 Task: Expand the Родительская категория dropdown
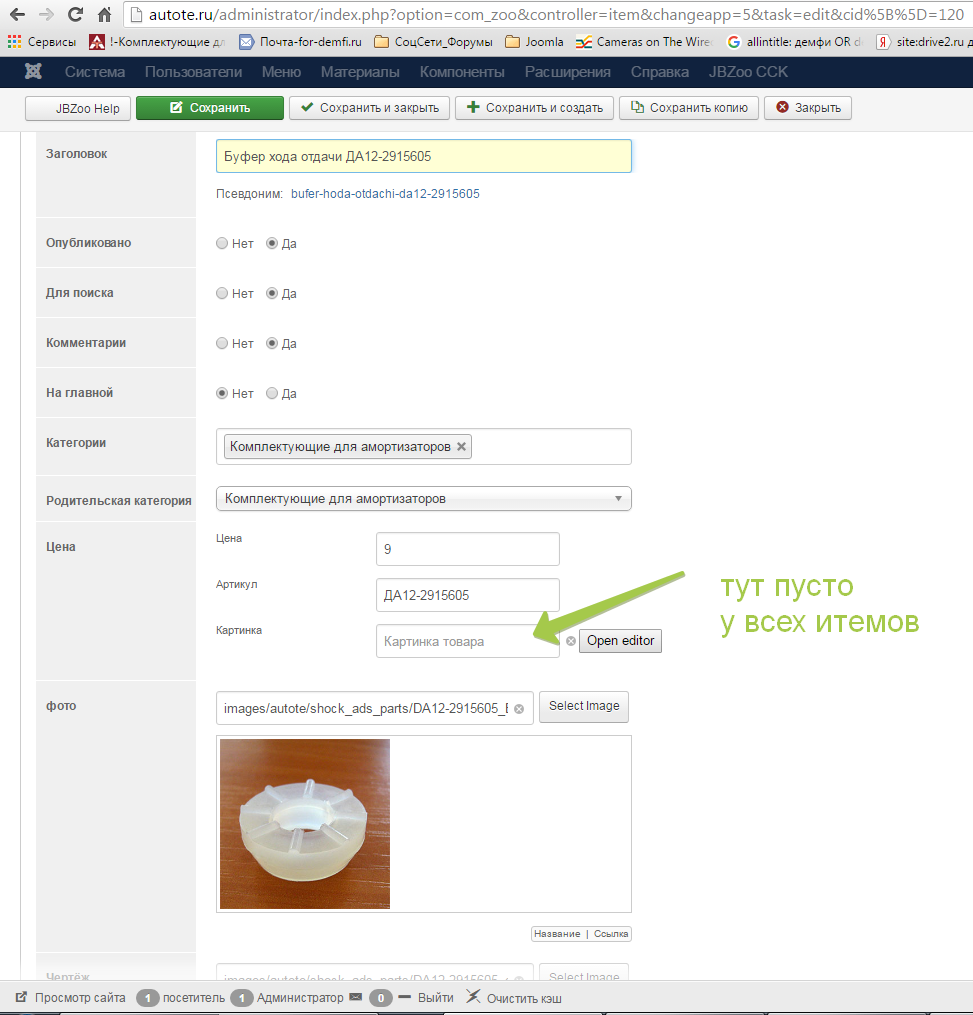pos(423,498)
